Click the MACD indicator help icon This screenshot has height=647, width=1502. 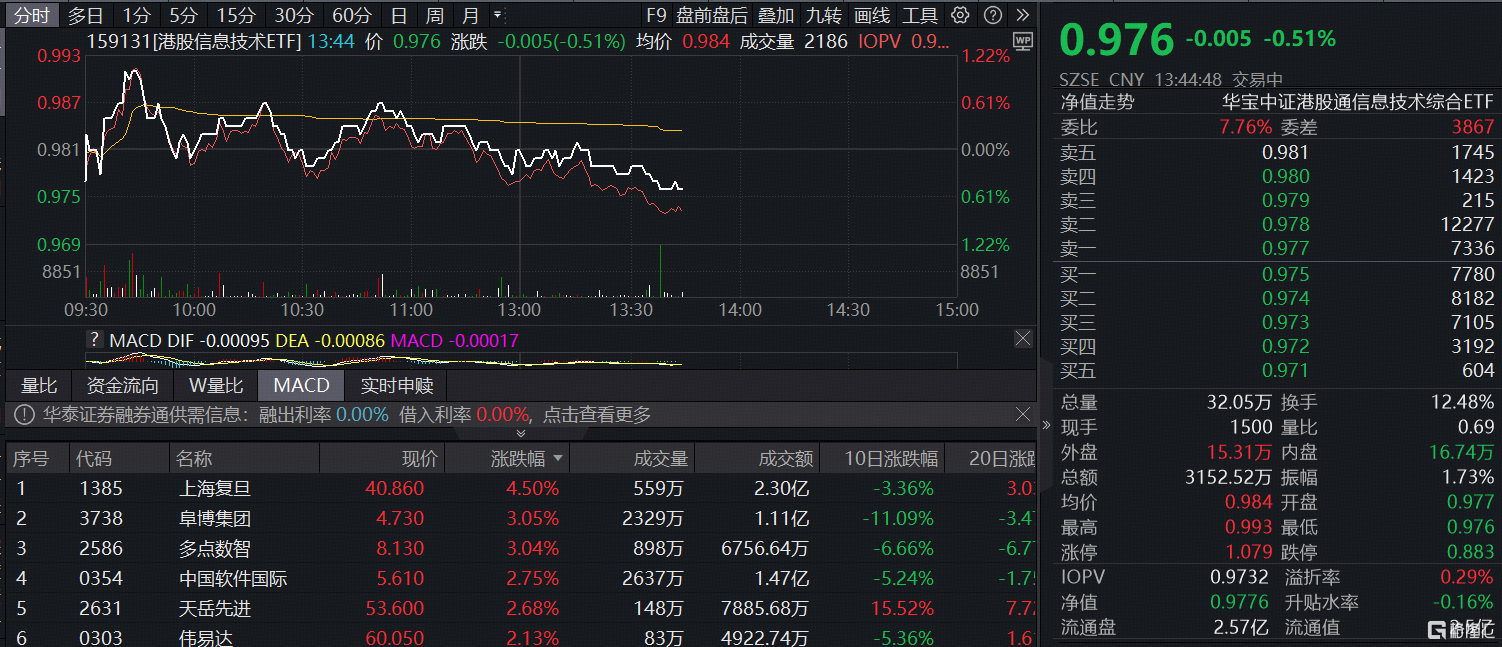pos(95,340)
